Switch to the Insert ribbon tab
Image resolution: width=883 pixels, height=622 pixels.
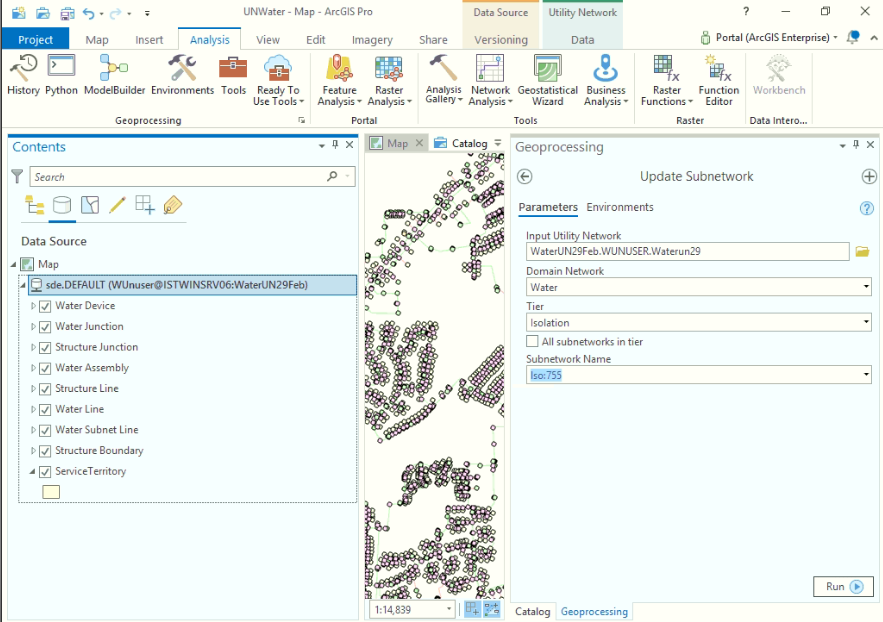click(x=149, y=39)
